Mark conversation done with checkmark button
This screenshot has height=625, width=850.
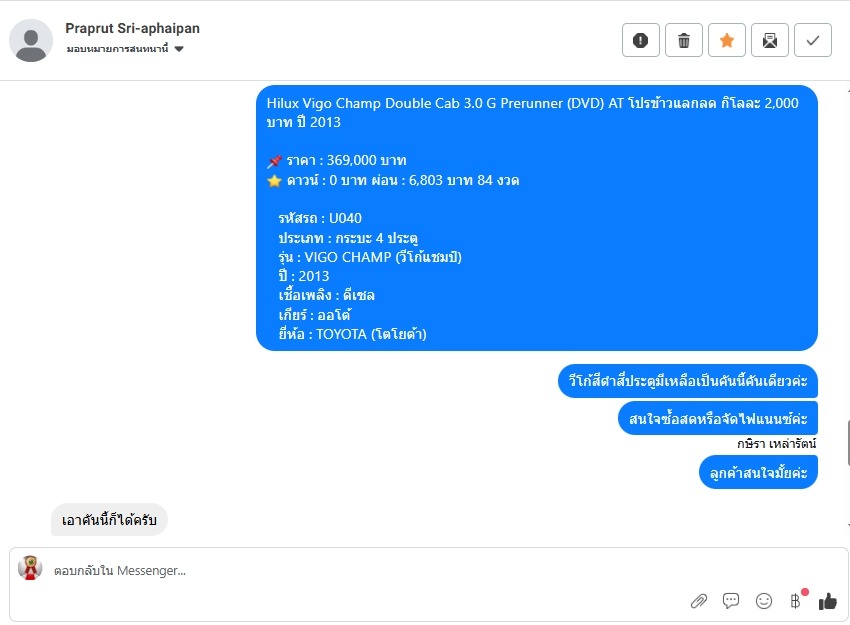[813, 40]
